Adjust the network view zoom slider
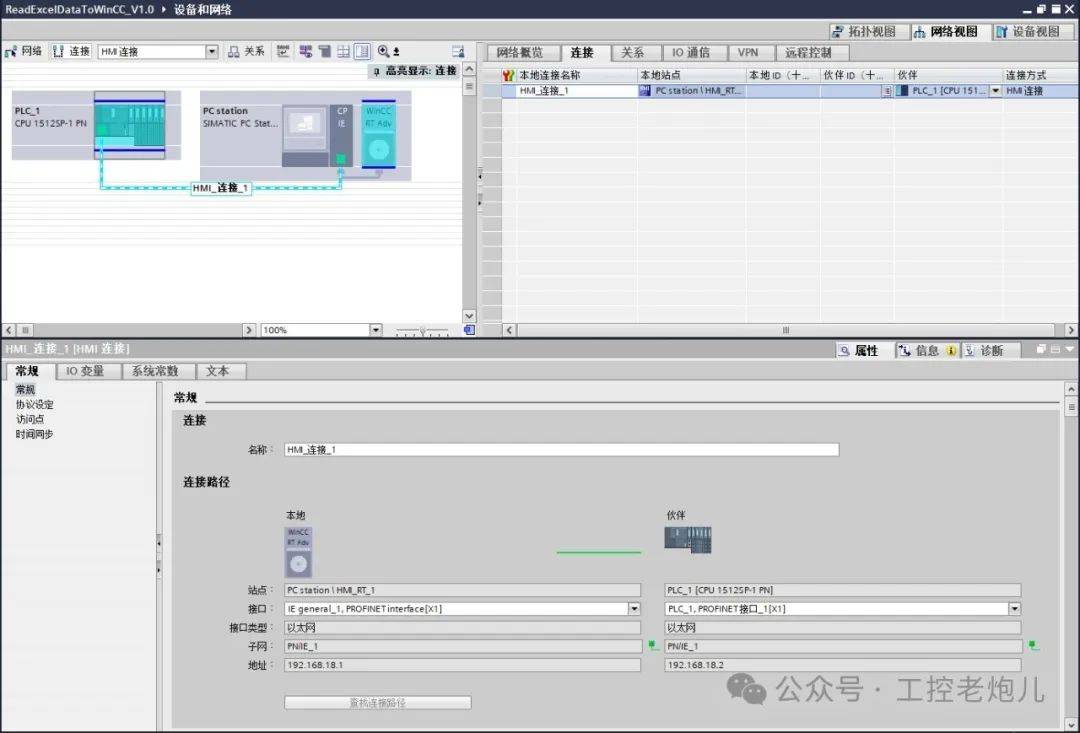The width and height of the screenshot is (1080, 733). tap(422, 331)
